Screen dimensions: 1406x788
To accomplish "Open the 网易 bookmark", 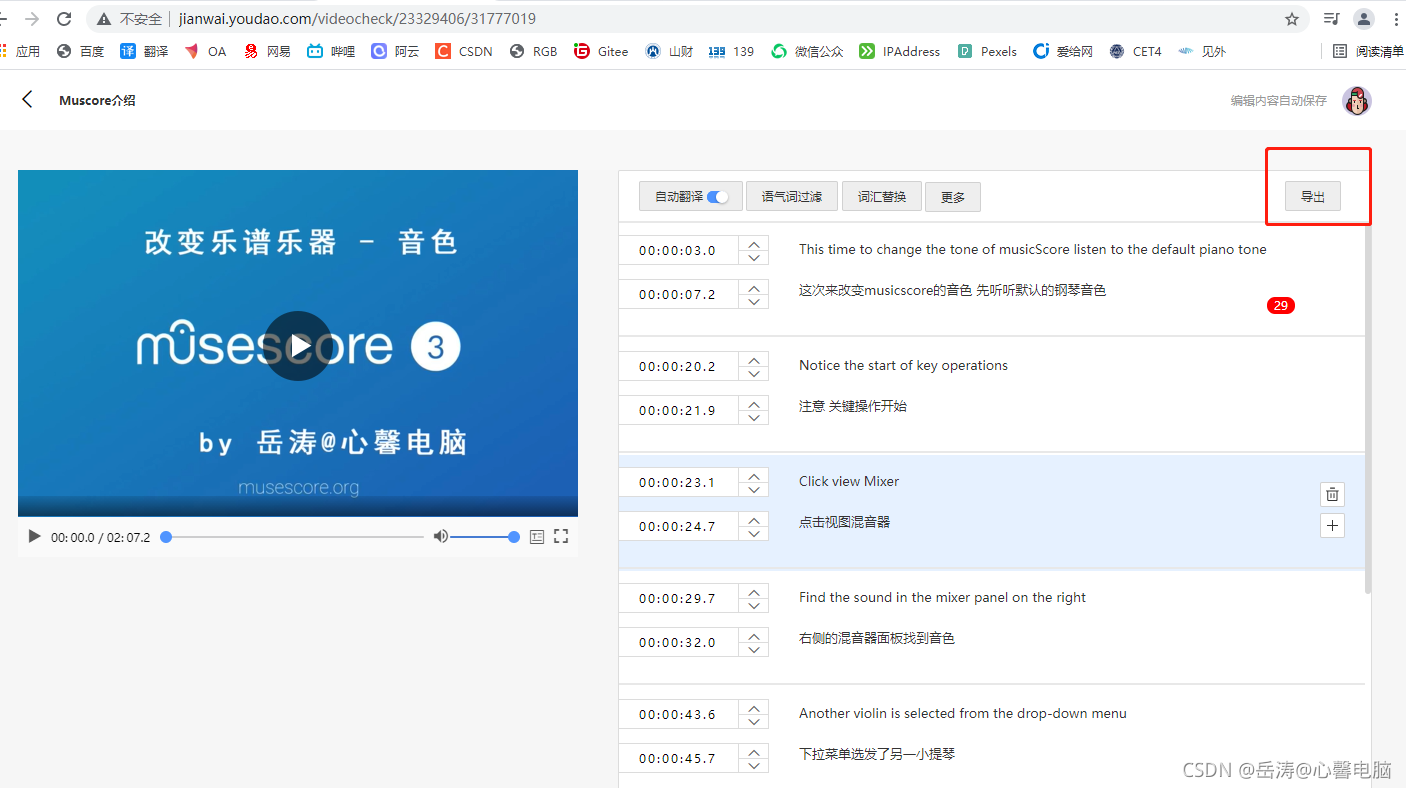I will coord(267,51).
